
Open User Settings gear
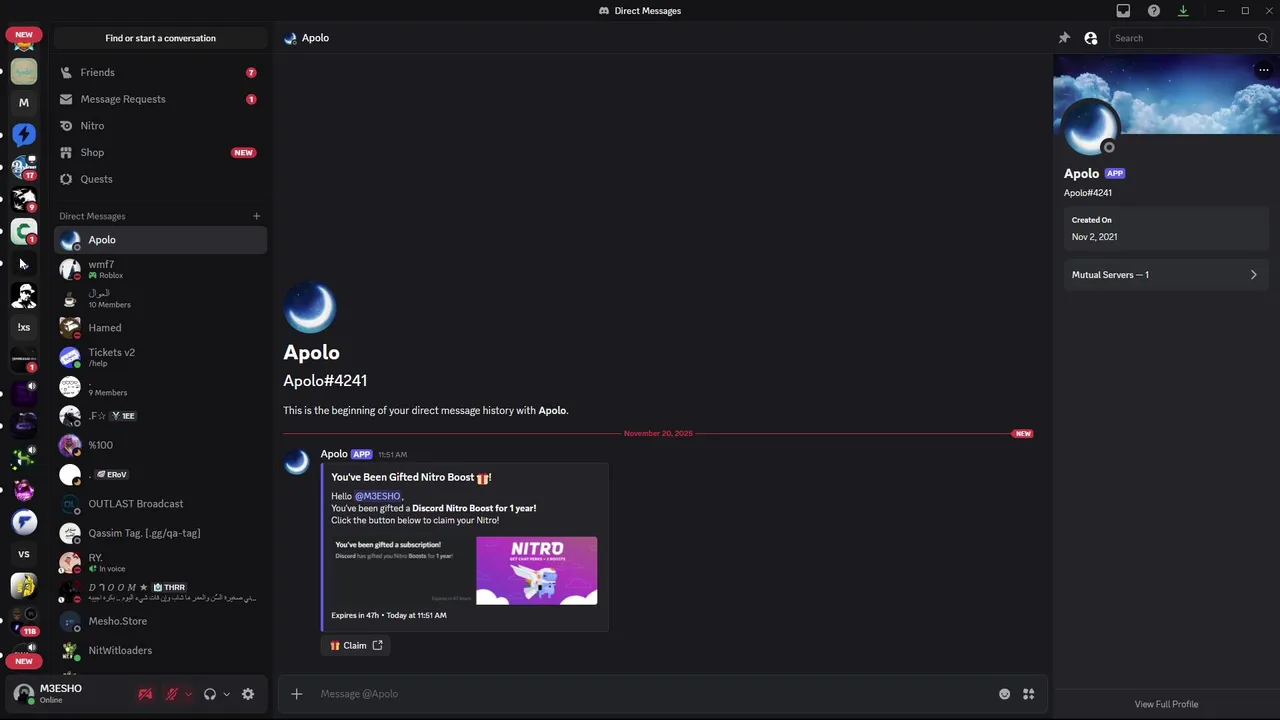coord(248,694)
